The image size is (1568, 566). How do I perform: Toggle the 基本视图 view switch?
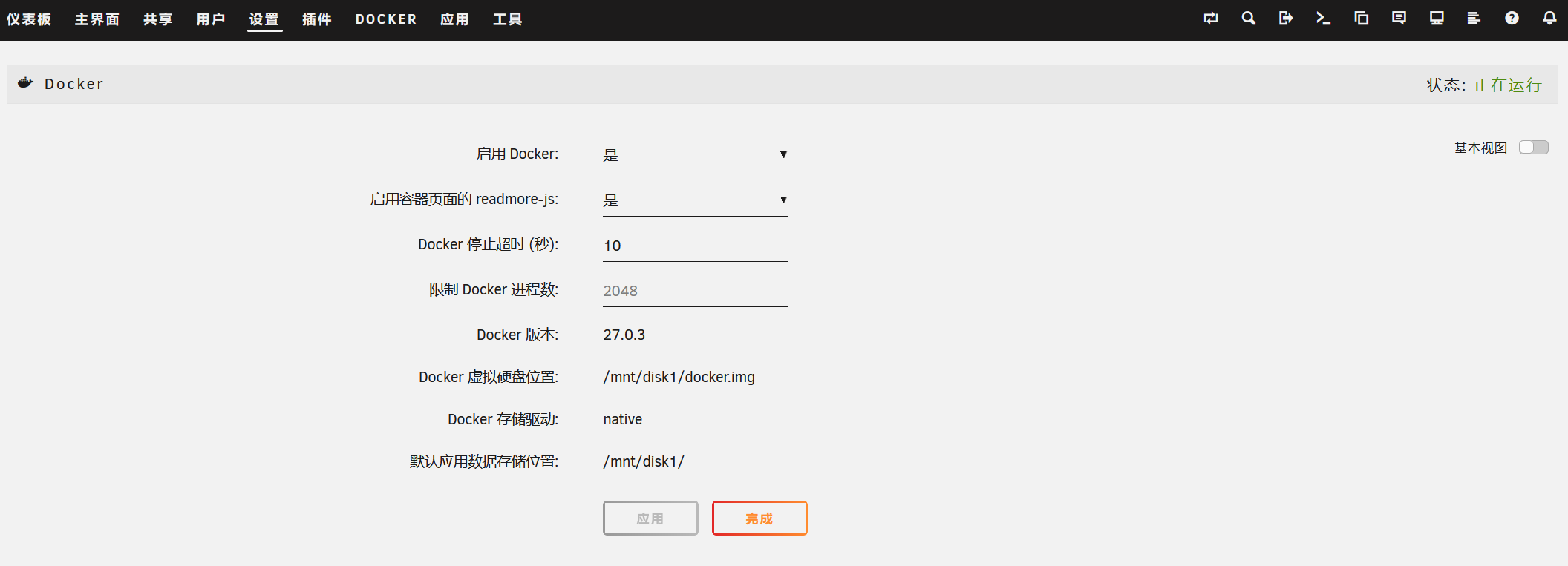click(x=1534, y=148)
